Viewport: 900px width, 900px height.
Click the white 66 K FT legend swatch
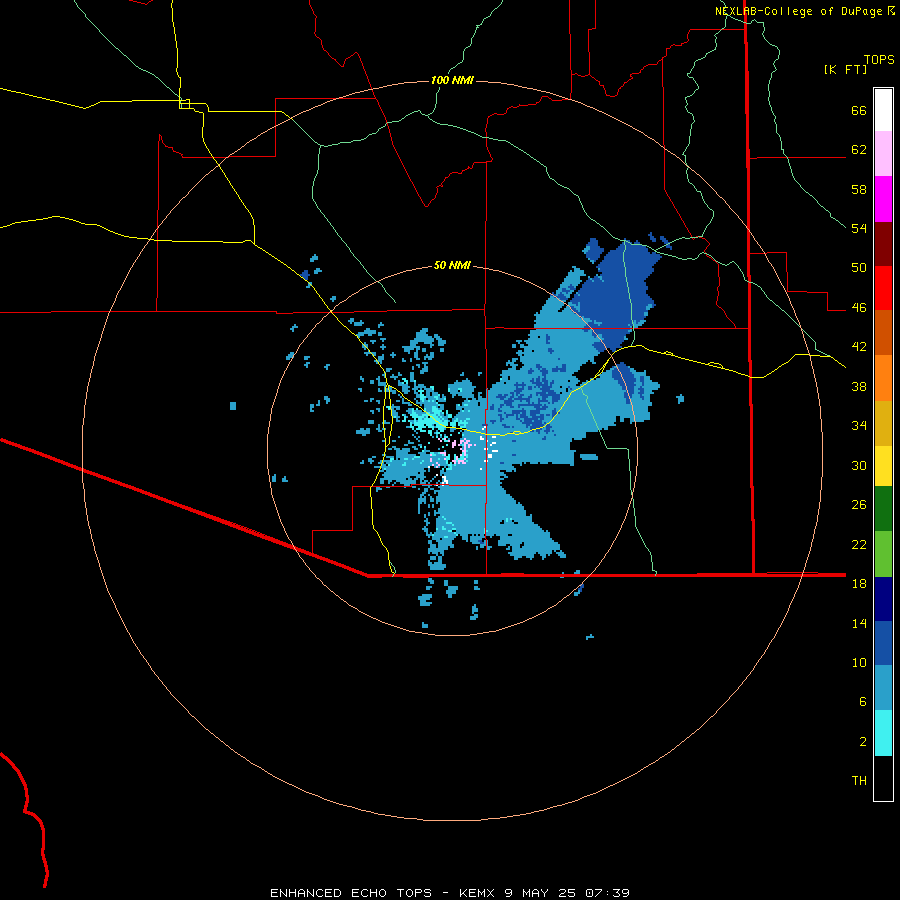click(883, 110)
